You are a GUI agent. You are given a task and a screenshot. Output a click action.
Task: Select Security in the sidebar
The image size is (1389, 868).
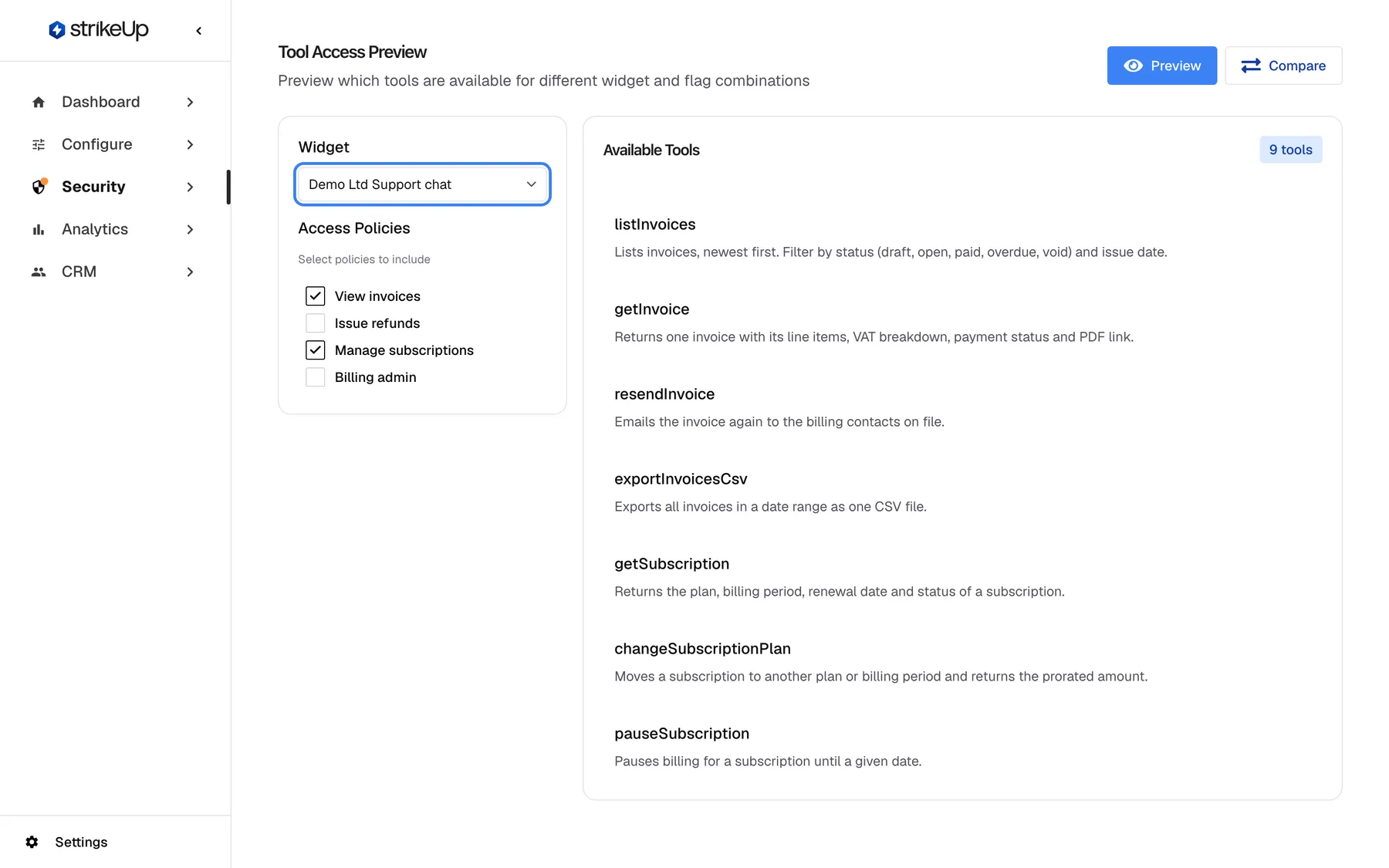(x=115, y=187)
